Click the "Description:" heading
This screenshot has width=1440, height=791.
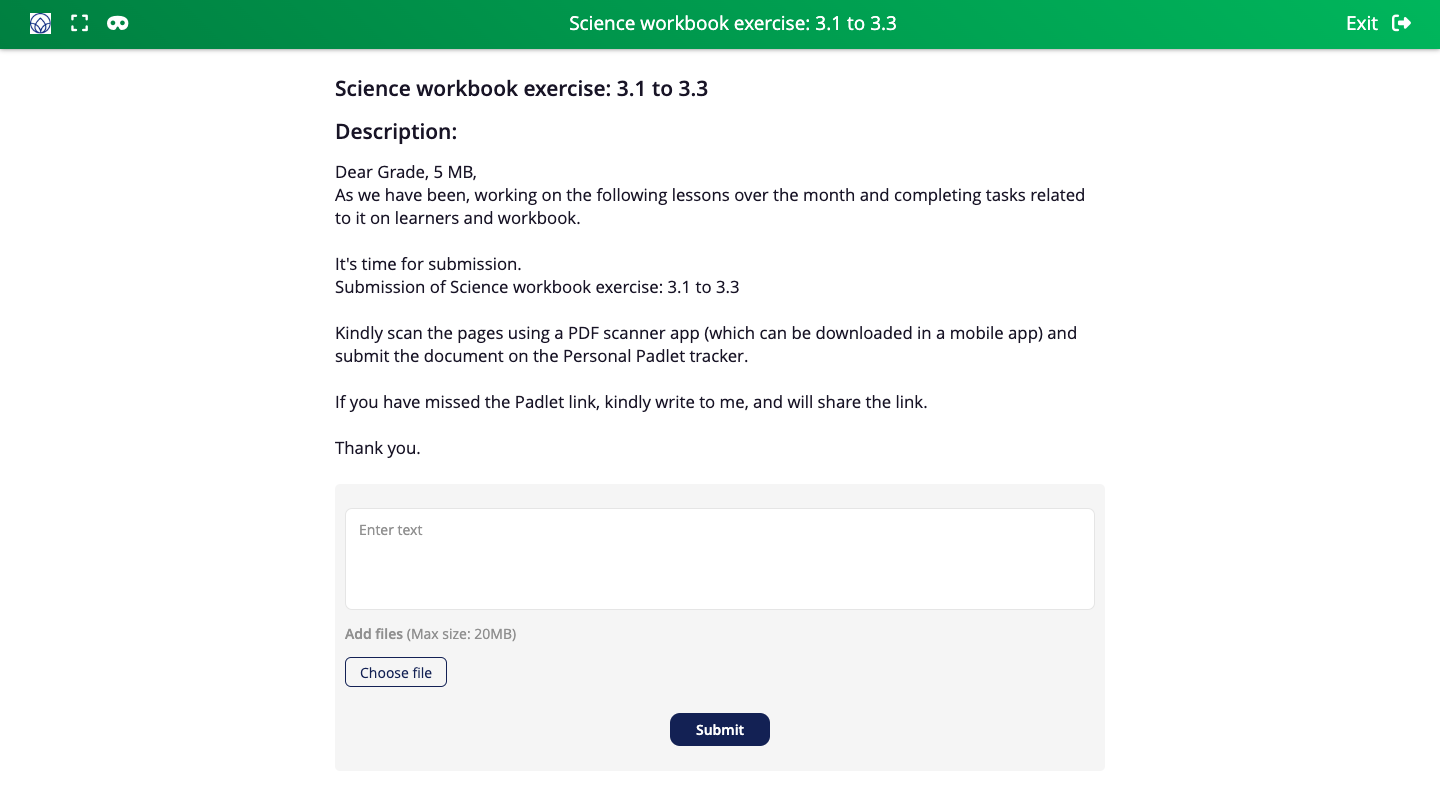point(396,131)
